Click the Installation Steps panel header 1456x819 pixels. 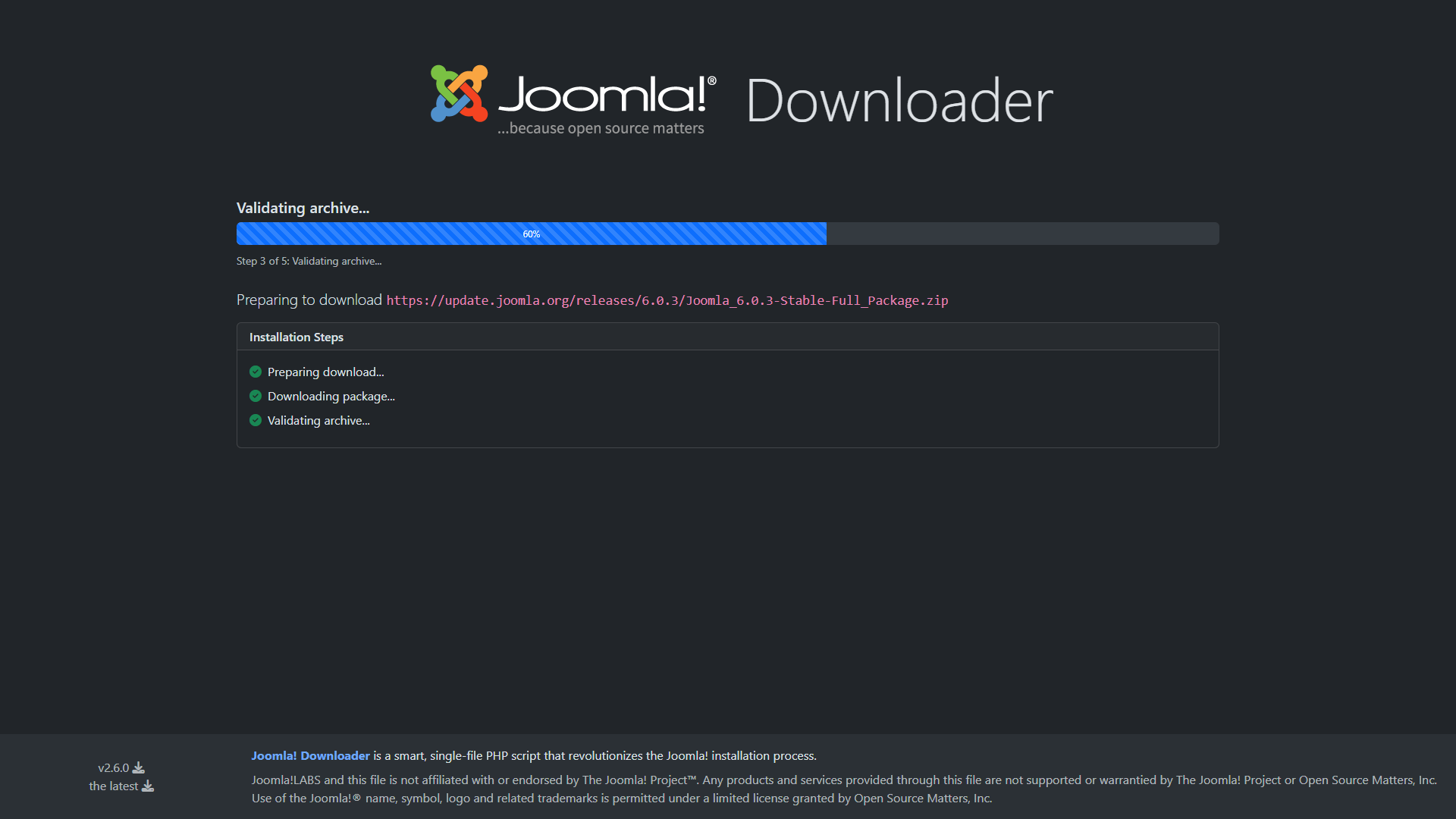297,337
